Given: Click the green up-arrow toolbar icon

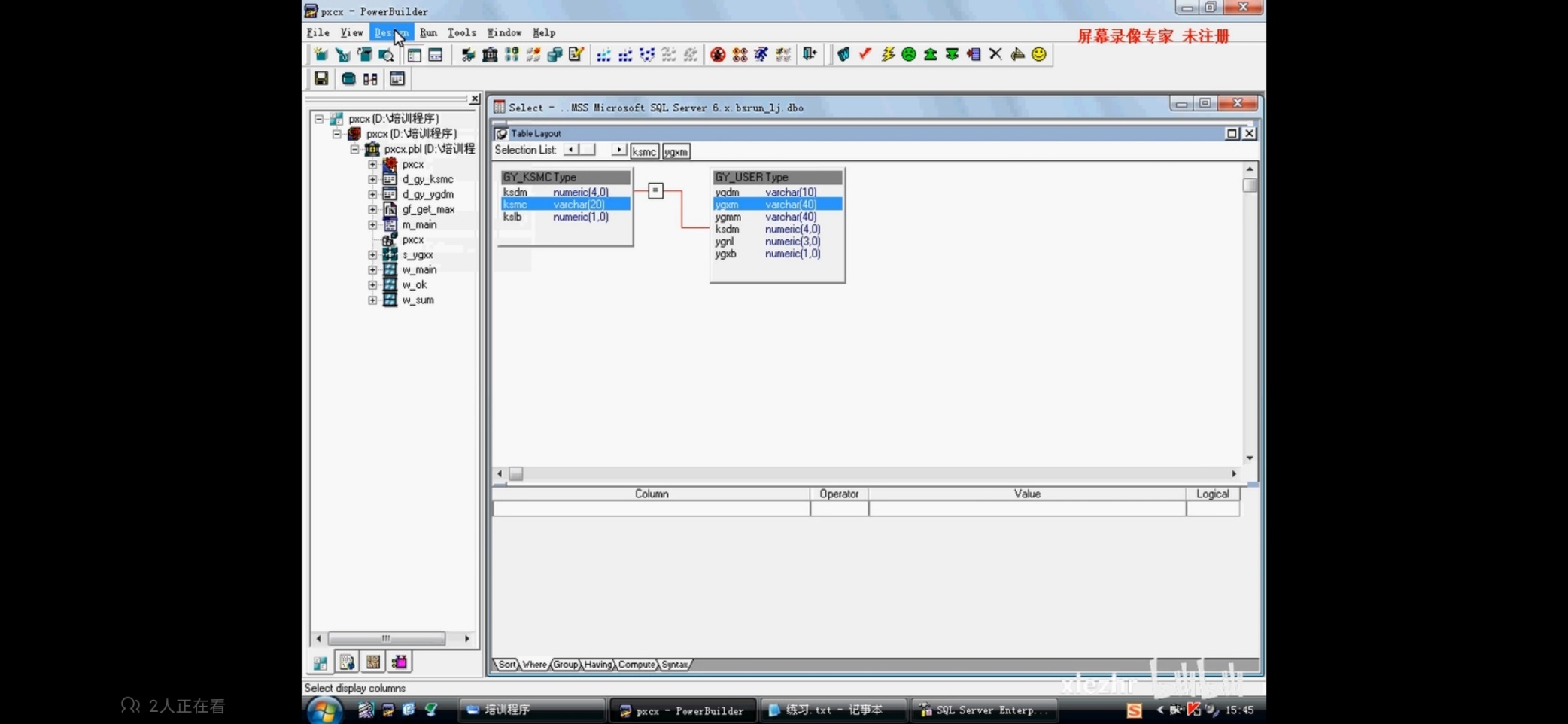Looking at the screenshot, I should pyautogui.click(x=931, y=54).
